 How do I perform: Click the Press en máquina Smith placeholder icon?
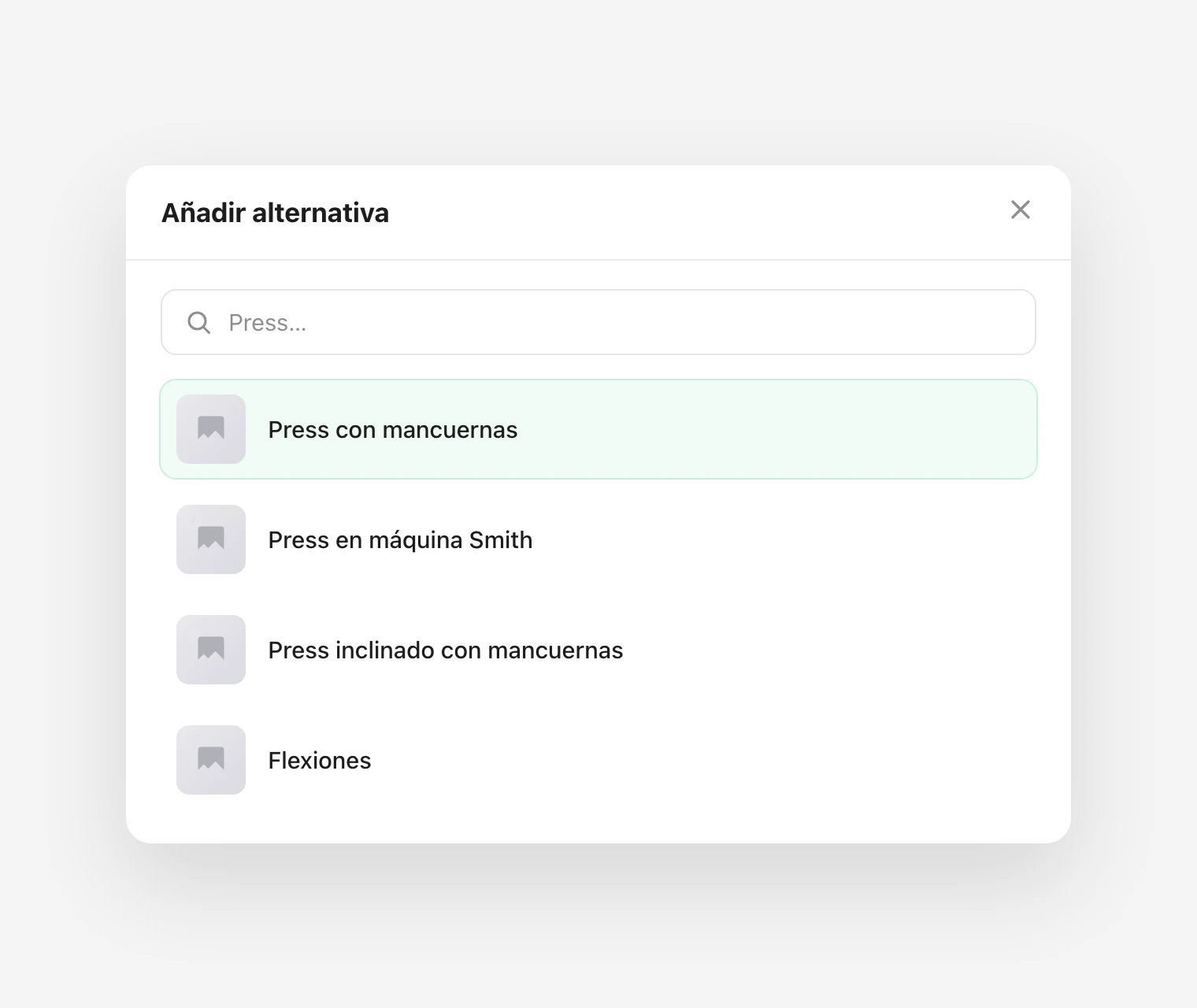click(211, 539)
